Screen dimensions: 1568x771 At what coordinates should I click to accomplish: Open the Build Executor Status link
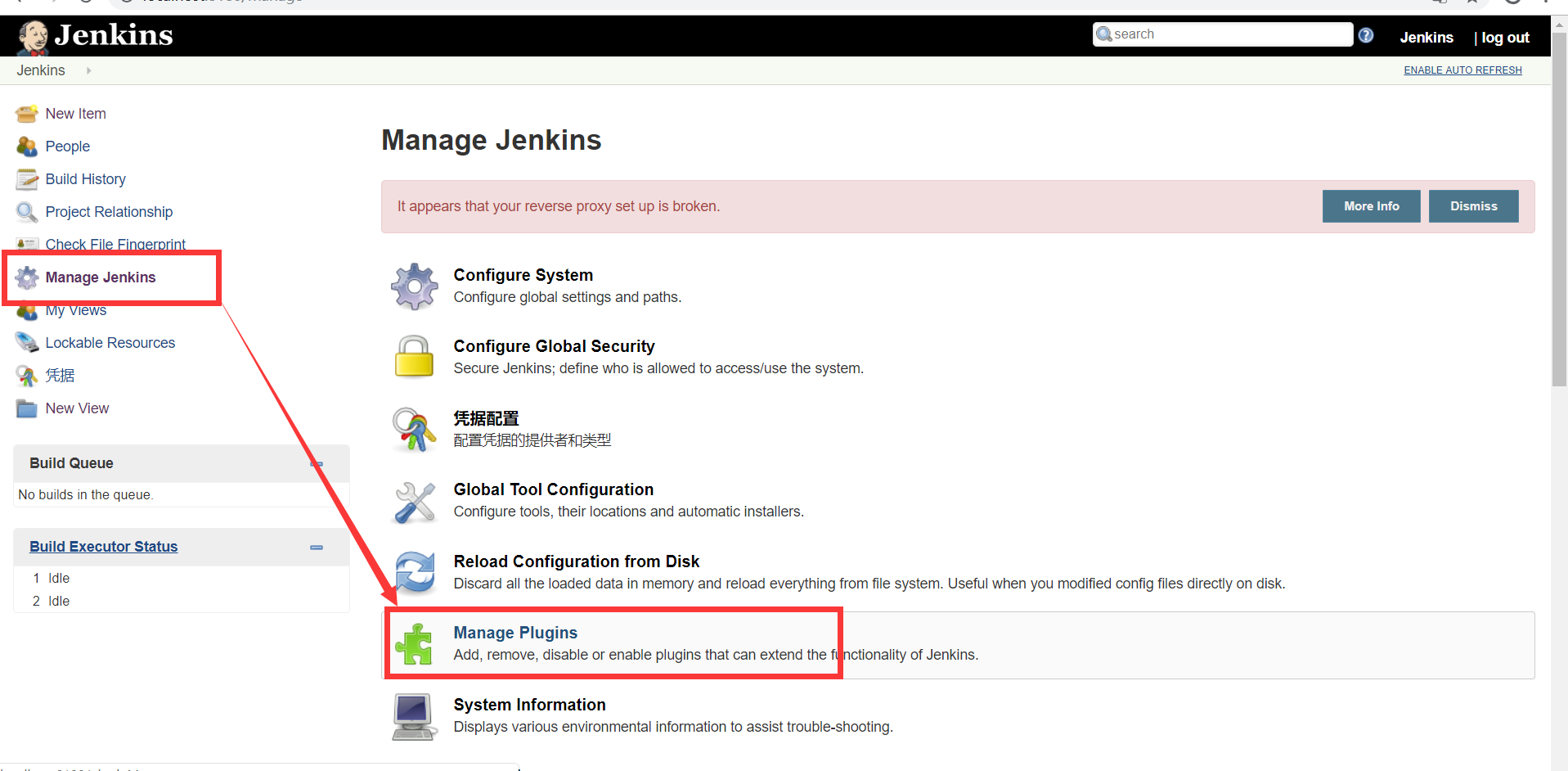(103, 547)
